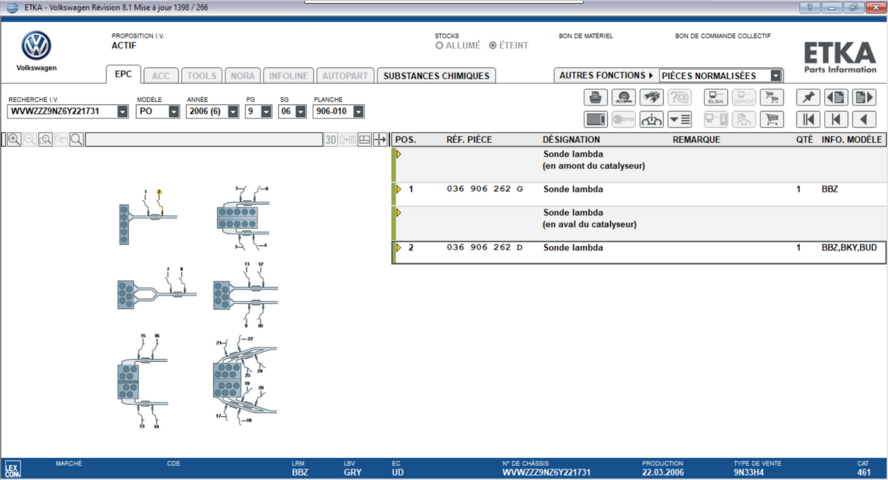The width and height of the screenshot is (888, 480).
Task: Click the REMARQUE column header
Action: 696,139
